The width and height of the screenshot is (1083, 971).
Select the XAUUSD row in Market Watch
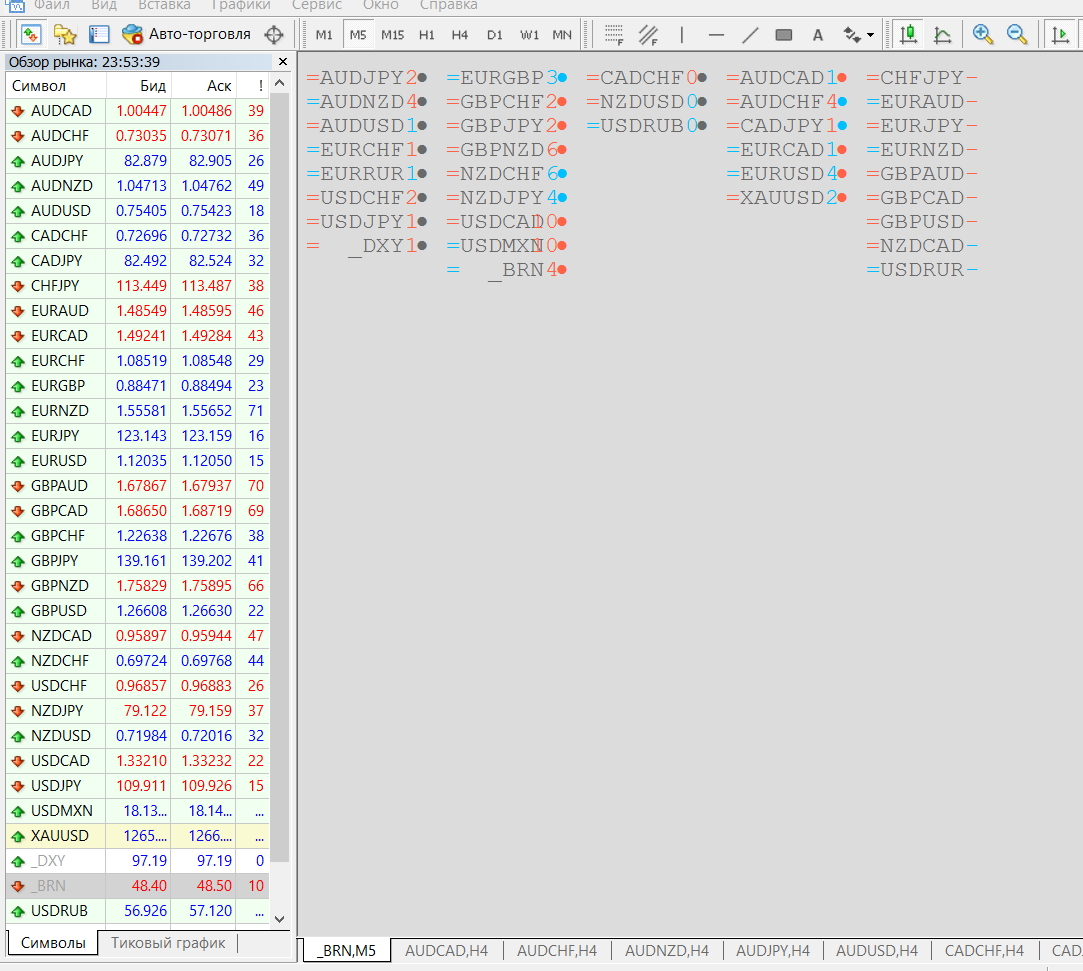click(137, 836)
